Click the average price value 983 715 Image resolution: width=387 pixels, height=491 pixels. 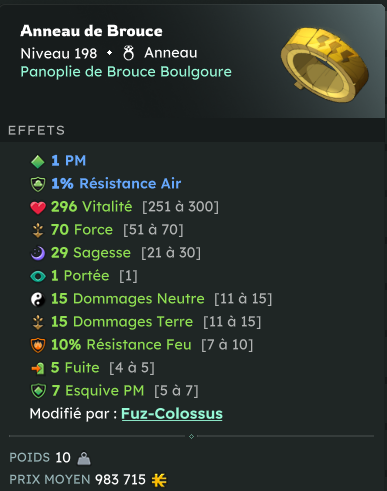120,480
